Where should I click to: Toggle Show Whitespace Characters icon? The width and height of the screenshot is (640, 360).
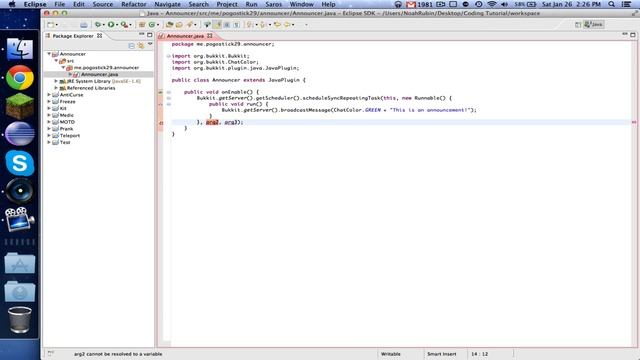(x=236, y=25)
